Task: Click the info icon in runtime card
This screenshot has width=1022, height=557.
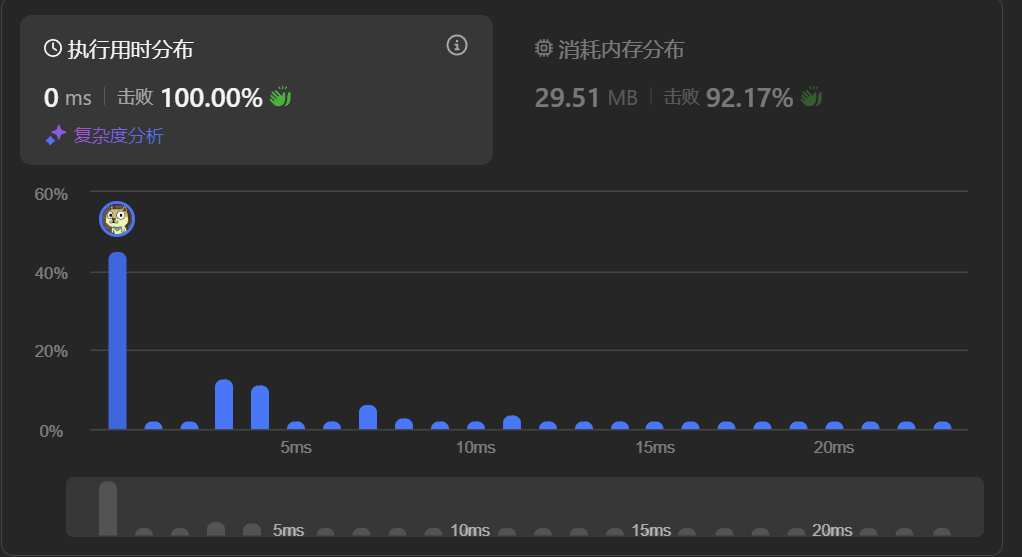Action: (457, 45)
